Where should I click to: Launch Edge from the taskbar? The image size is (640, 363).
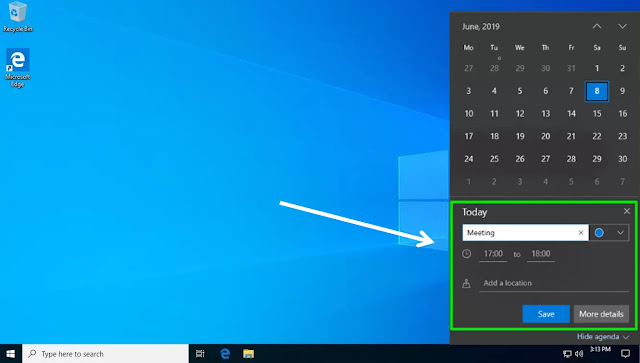(x=224, y=354)
